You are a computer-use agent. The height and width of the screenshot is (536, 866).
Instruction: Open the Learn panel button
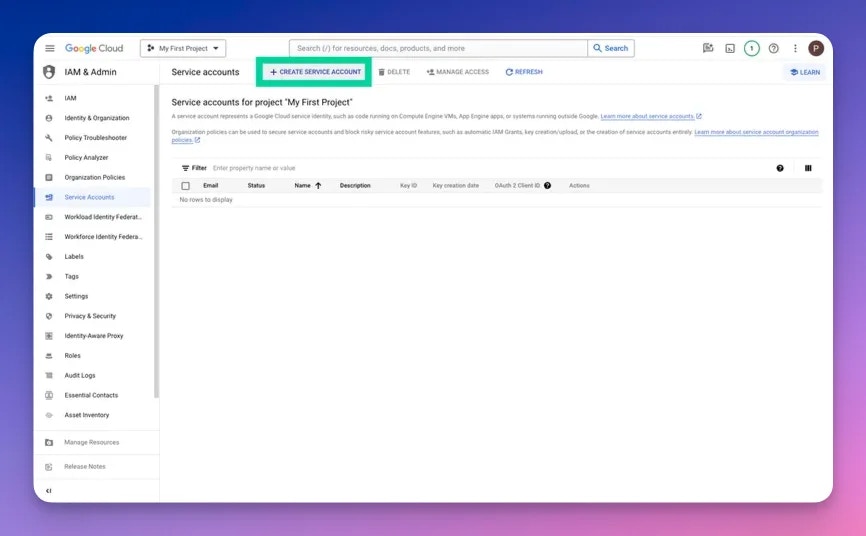click(805, 72)
